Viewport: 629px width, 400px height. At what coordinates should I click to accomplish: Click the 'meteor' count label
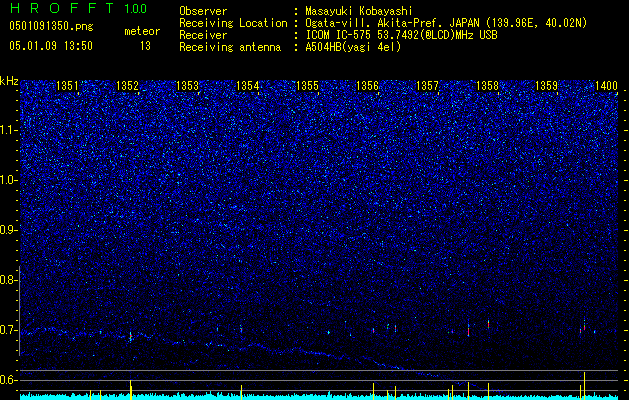coord(142,31)
